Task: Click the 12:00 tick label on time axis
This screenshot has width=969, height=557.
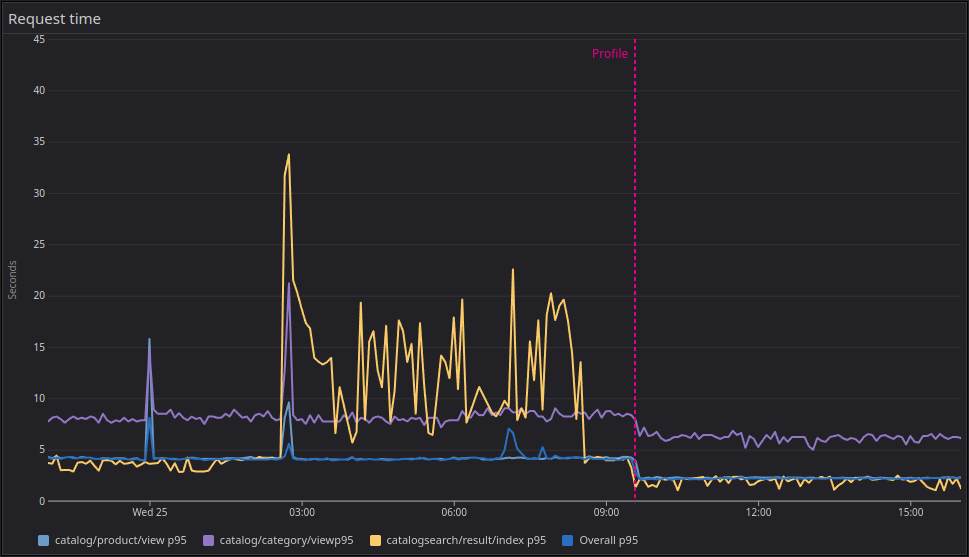Action: pos(758,512)
